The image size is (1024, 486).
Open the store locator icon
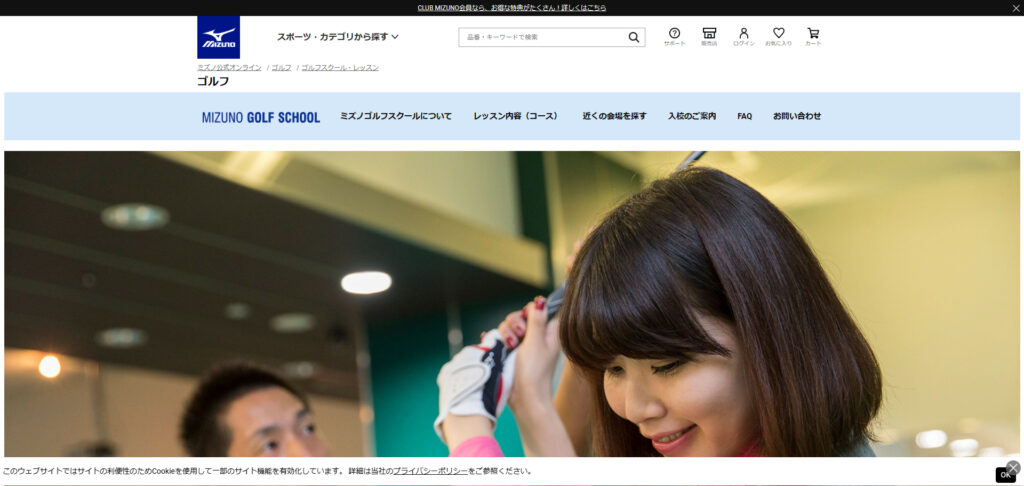coord(709,34)
